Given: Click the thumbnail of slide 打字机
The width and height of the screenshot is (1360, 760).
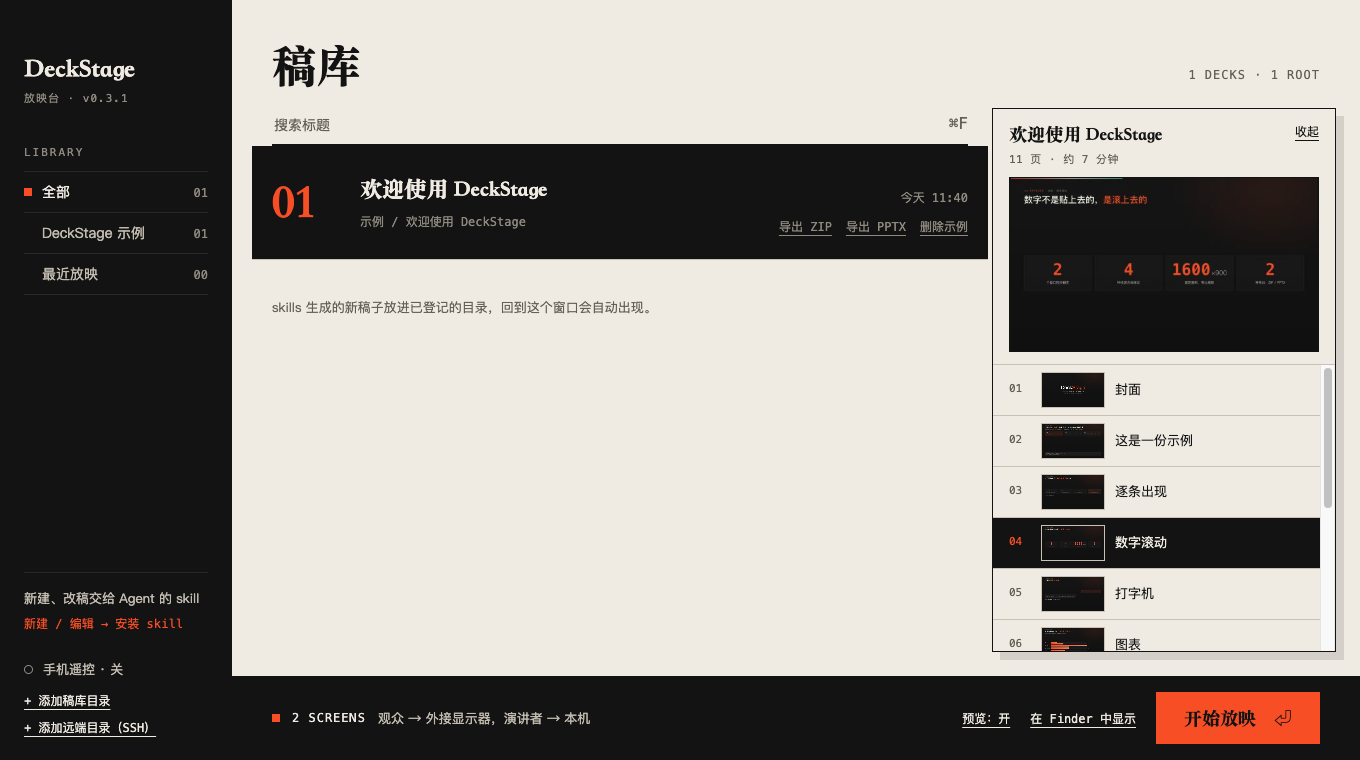Looking at the screenshot, I should coord(1073,594).
